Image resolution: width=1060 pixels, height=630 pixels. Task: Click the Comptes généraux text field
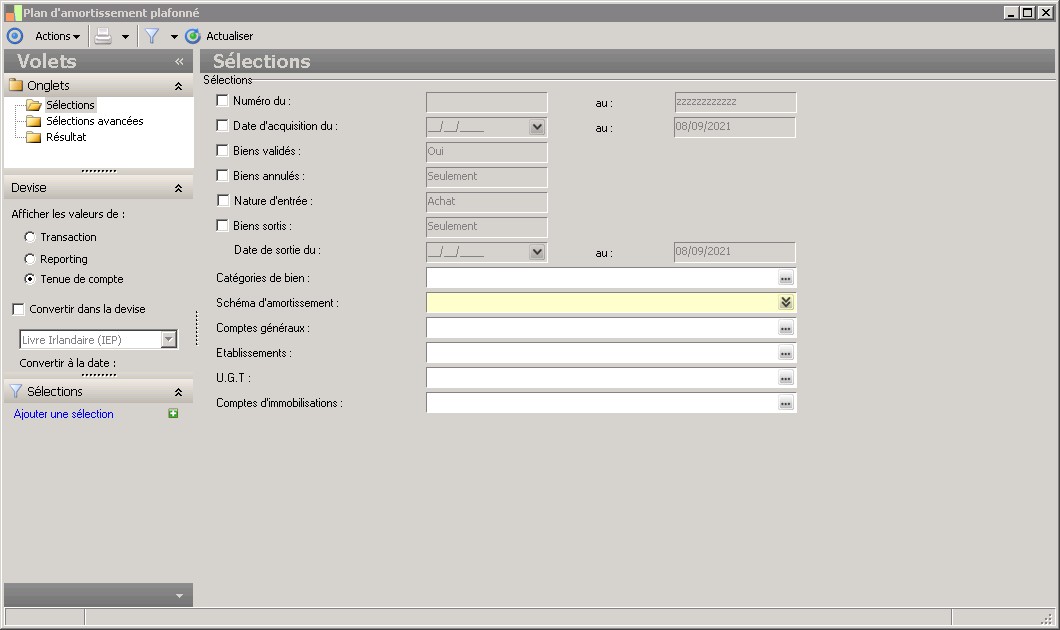(x=602, y=328)
